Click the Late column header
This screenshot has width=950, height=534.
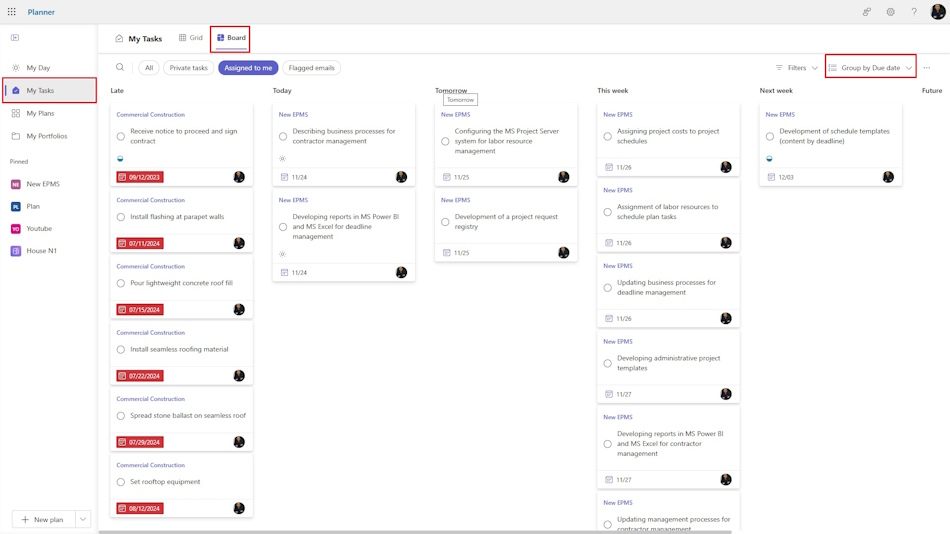coord(117,90)
